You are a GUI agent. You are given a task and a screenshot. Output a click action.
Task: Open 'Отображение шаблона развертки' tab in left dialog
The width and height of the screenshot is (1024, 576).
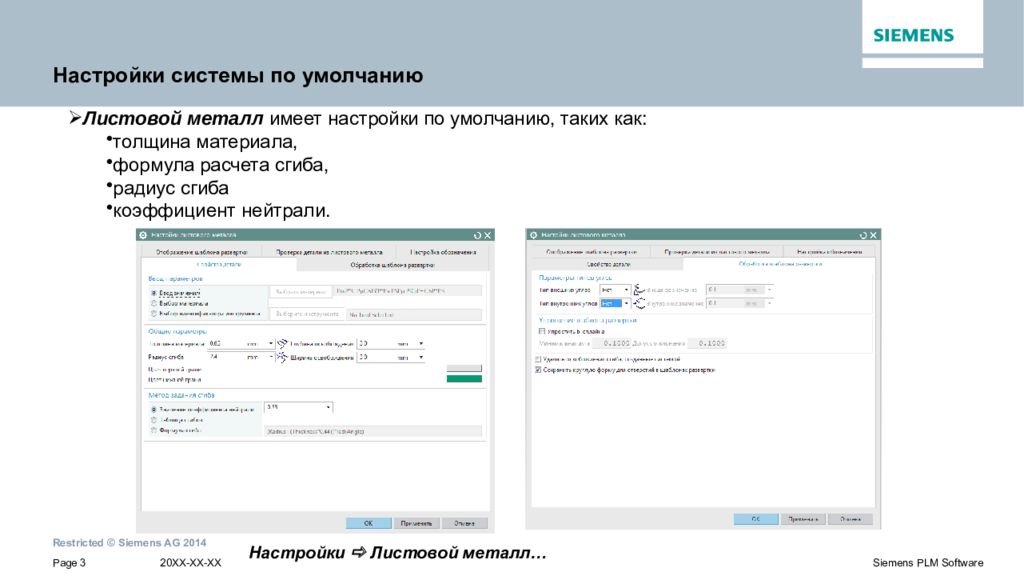pos(202,252)
